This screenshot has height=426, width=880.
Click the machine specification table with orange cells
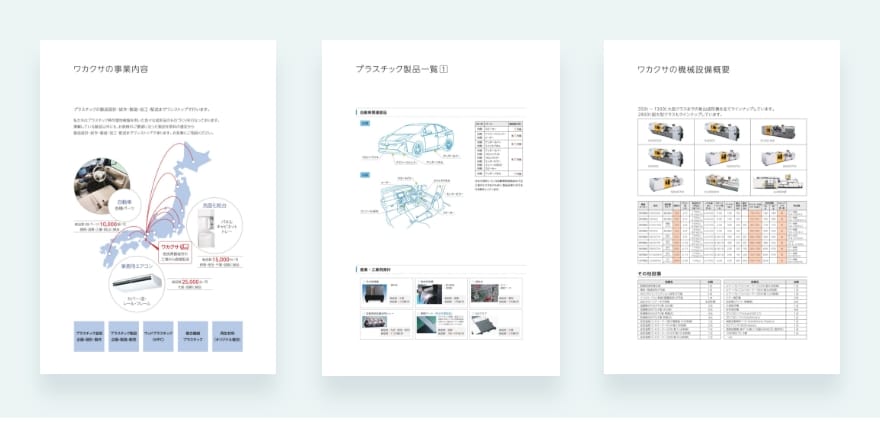click(x=721, y=231)
